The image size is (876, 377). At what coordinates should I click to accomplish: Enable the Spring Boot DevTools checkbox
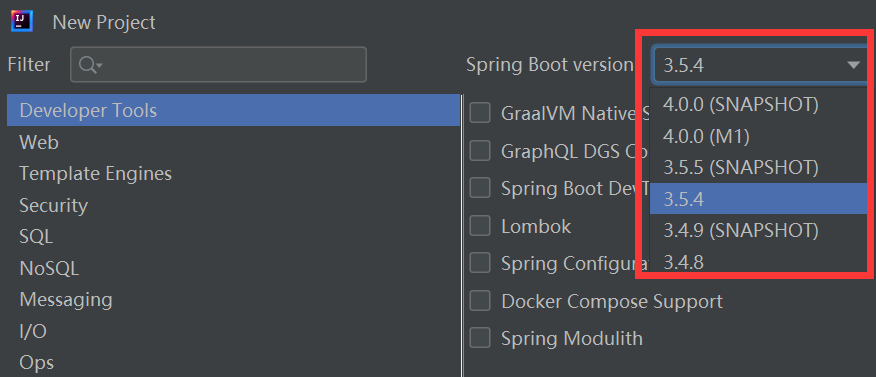pos(479,188)
